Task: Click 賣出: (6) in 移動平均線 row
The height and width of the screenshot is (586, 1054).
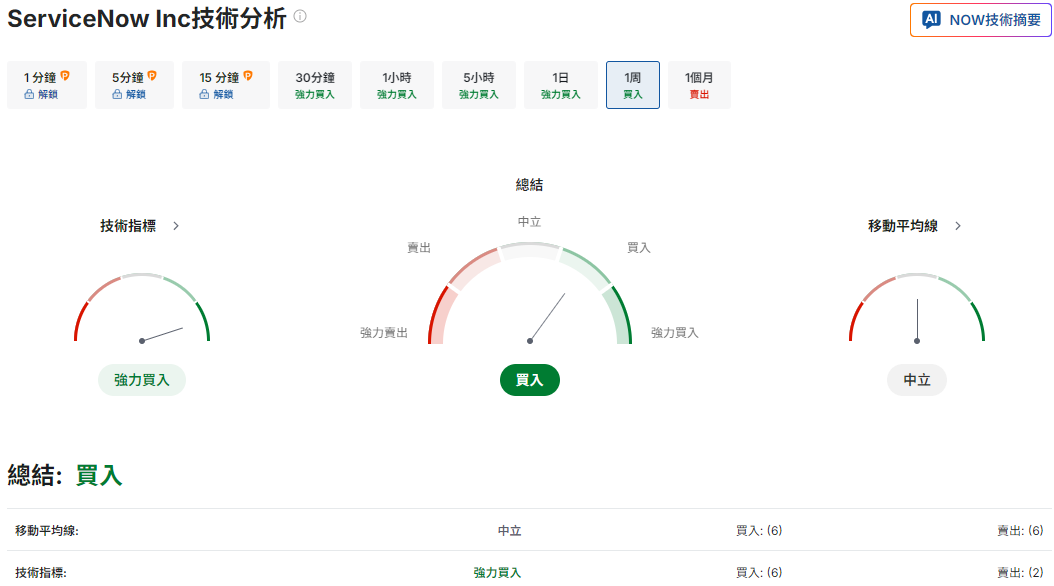Action: click(1020, 531)
